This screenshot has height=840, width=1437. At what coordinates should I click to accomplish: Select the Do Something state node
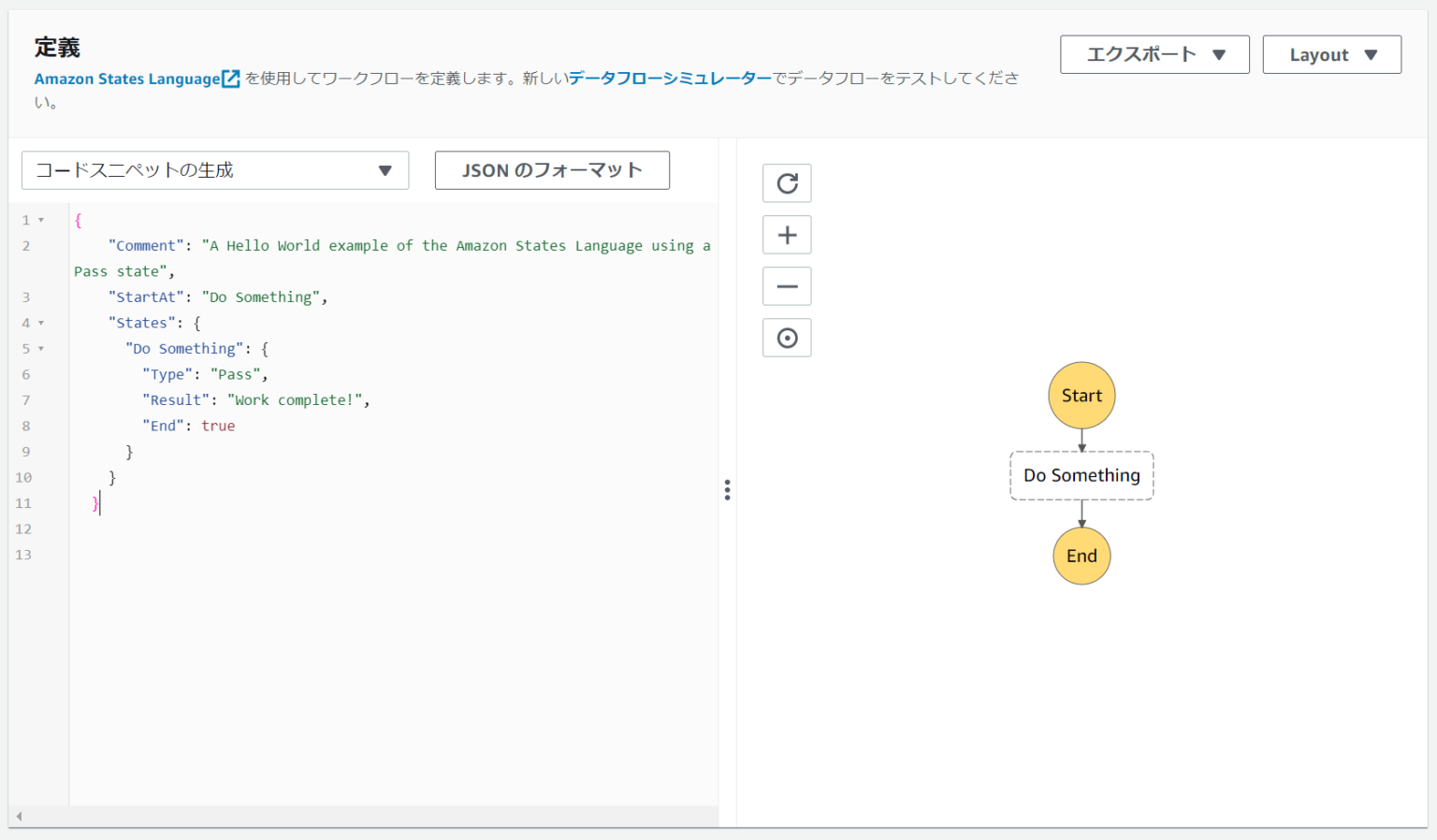tap(1081, 476)
